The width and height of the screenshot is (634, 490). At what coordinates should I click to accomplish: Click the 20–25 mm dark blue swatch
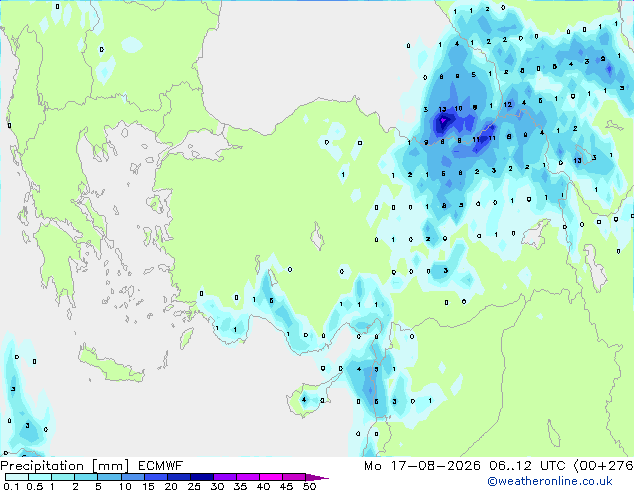click(178, 477)
